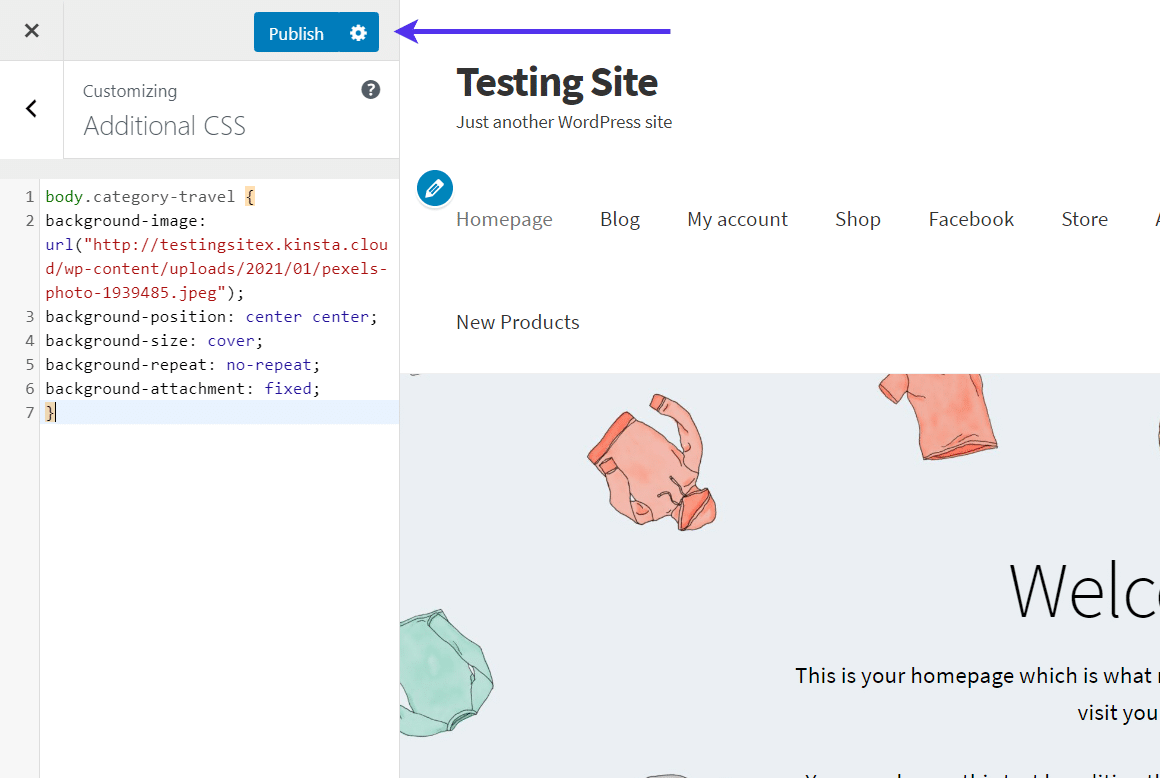The height and width of the screenshot is (778, 1160).
Task: Click the Just another WordPress site tagline
Action: pyautogui.click(x=564, y=122)
